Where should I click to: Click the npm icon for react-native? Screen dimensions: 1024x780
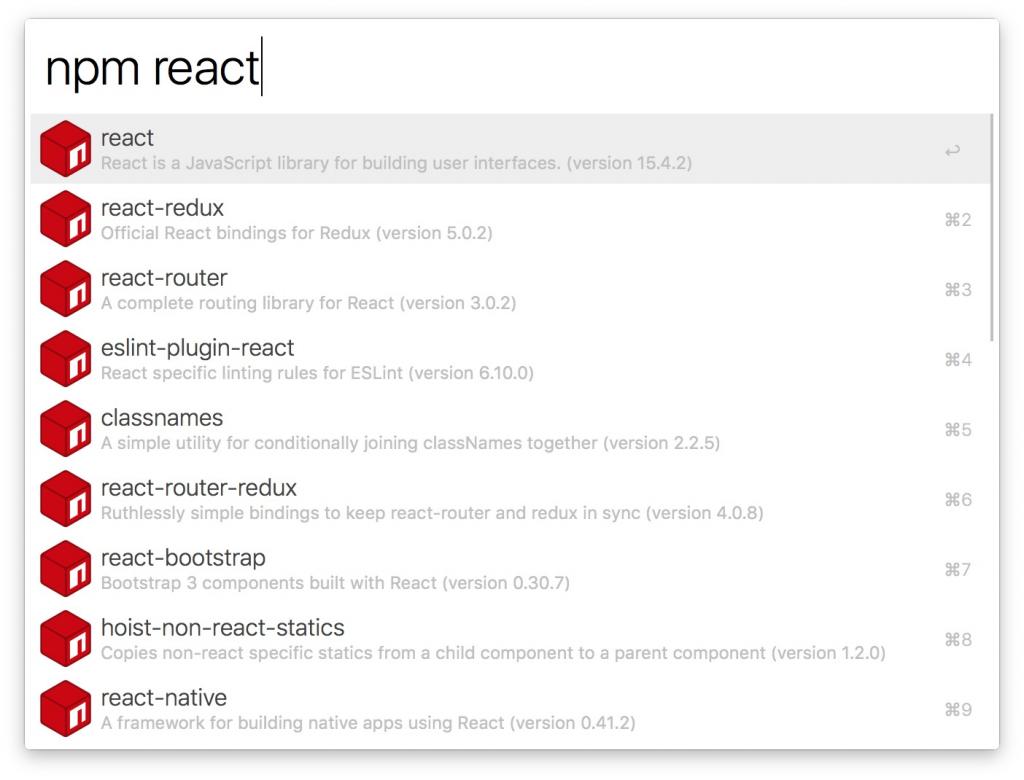(x=65, y=708)
